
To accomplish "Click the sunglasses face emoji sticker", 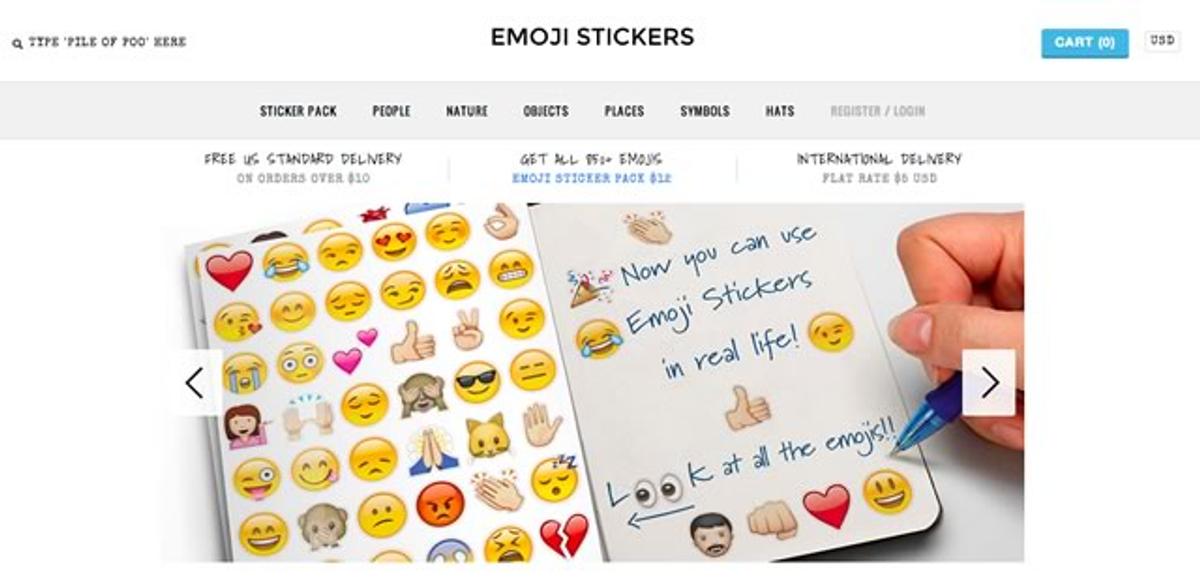I will click(477, 382).
